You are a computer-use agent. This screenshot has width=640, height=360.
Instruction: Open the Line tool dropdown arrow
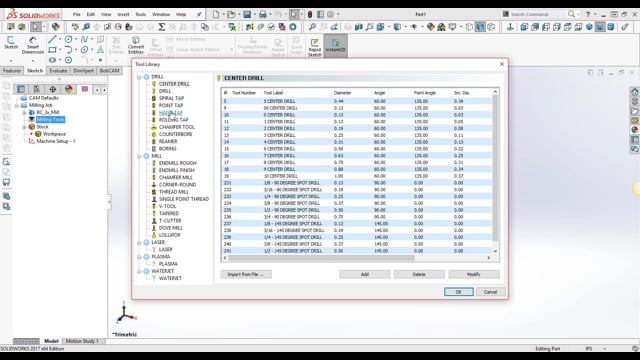click(x=60, y=39)
